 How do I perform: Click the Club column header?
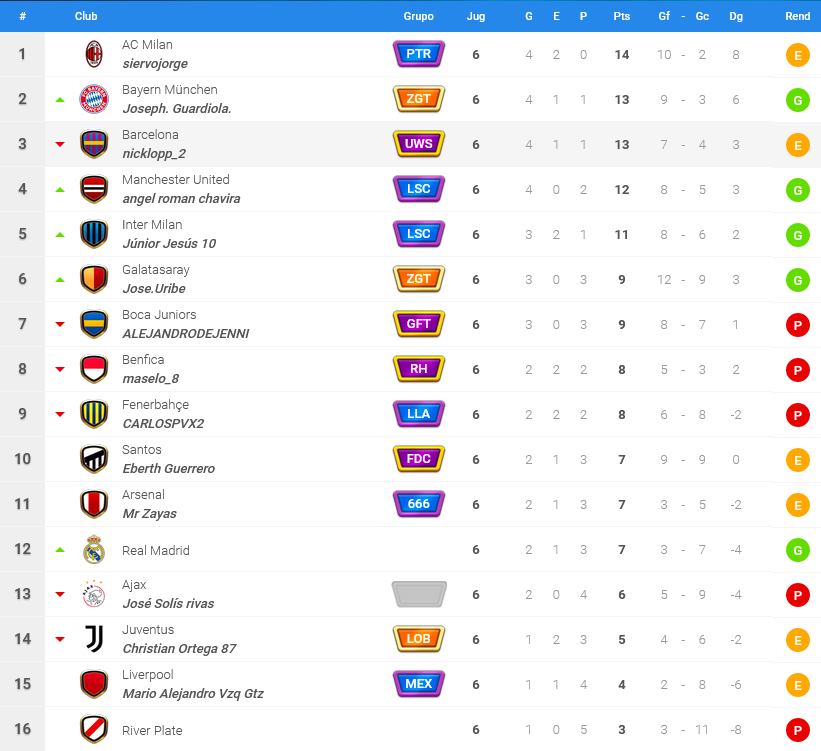pyautogui.click(x=86, y=16)
